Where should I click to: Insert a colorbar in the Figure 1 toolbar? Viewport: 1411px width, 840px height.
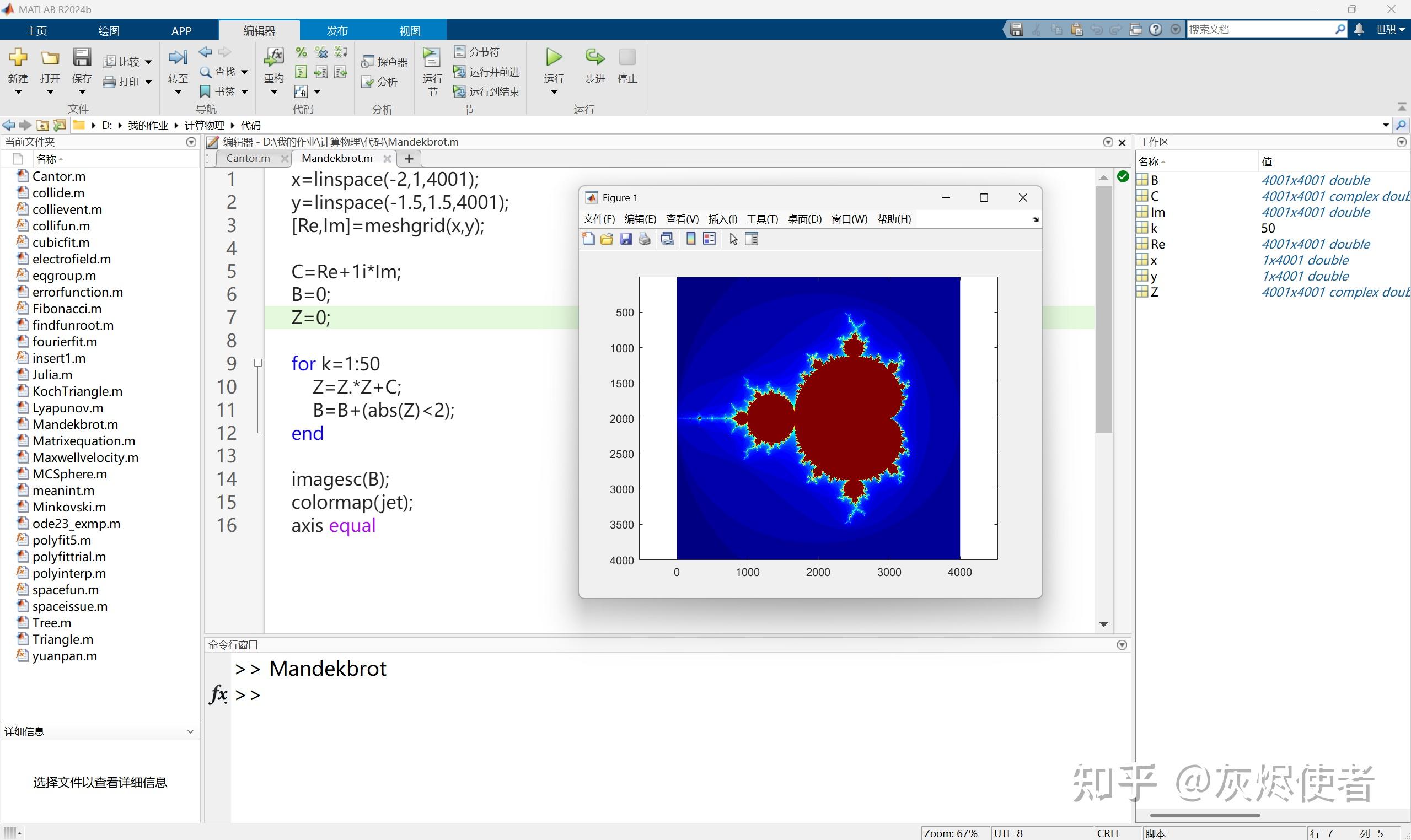click(691, 239)
